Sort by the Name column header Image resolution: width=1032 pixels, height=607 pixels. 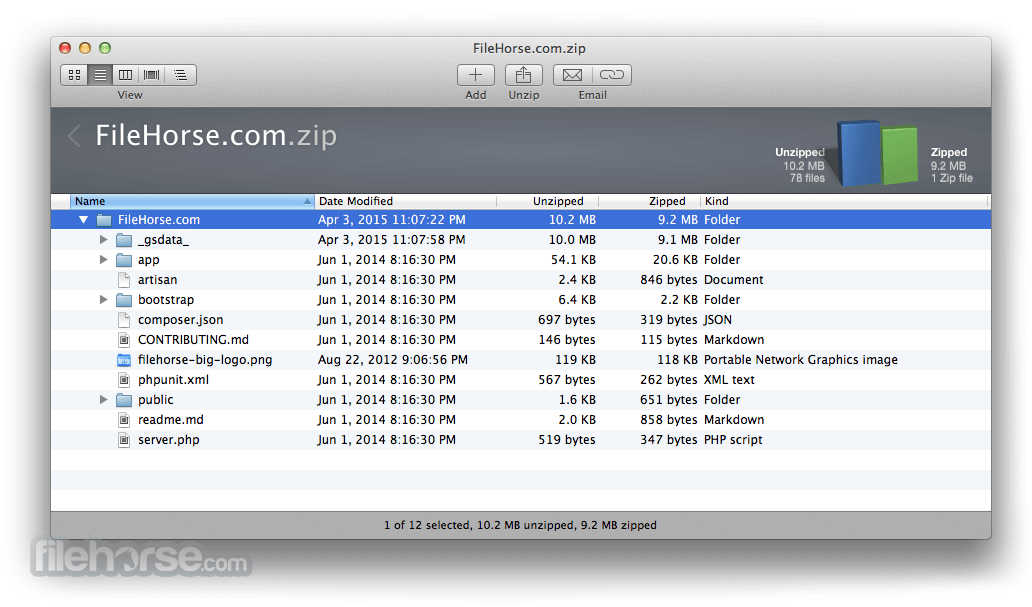[192, 201]
